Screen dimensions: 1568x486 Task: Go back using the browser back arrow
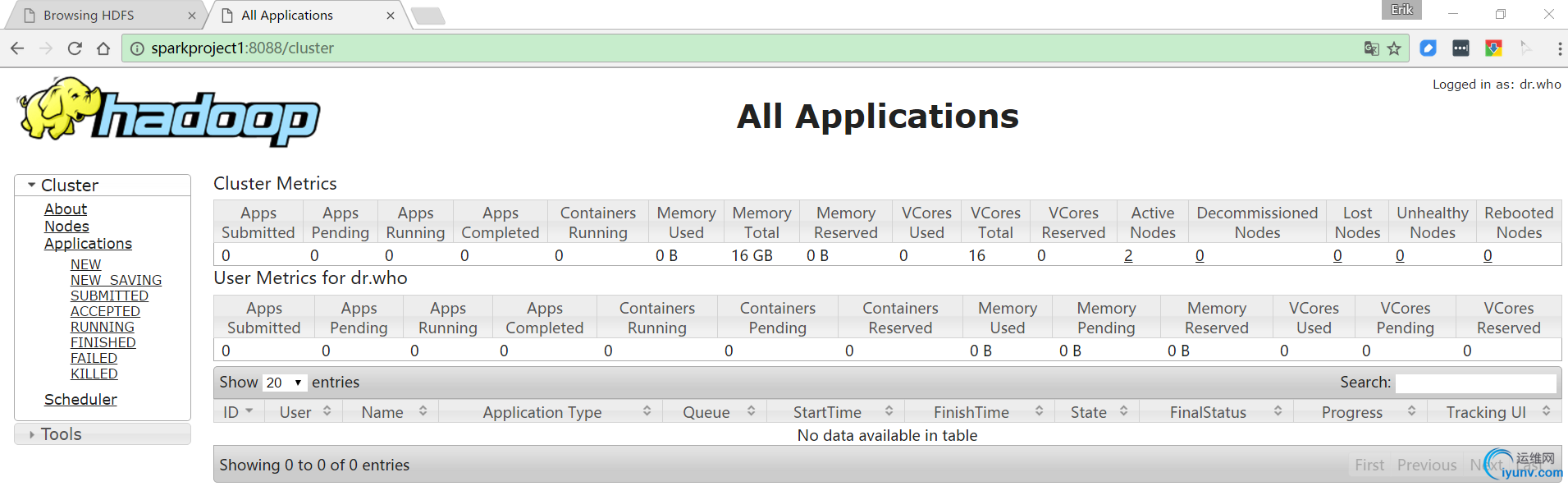pyautogui.click(x=17, y=48)
